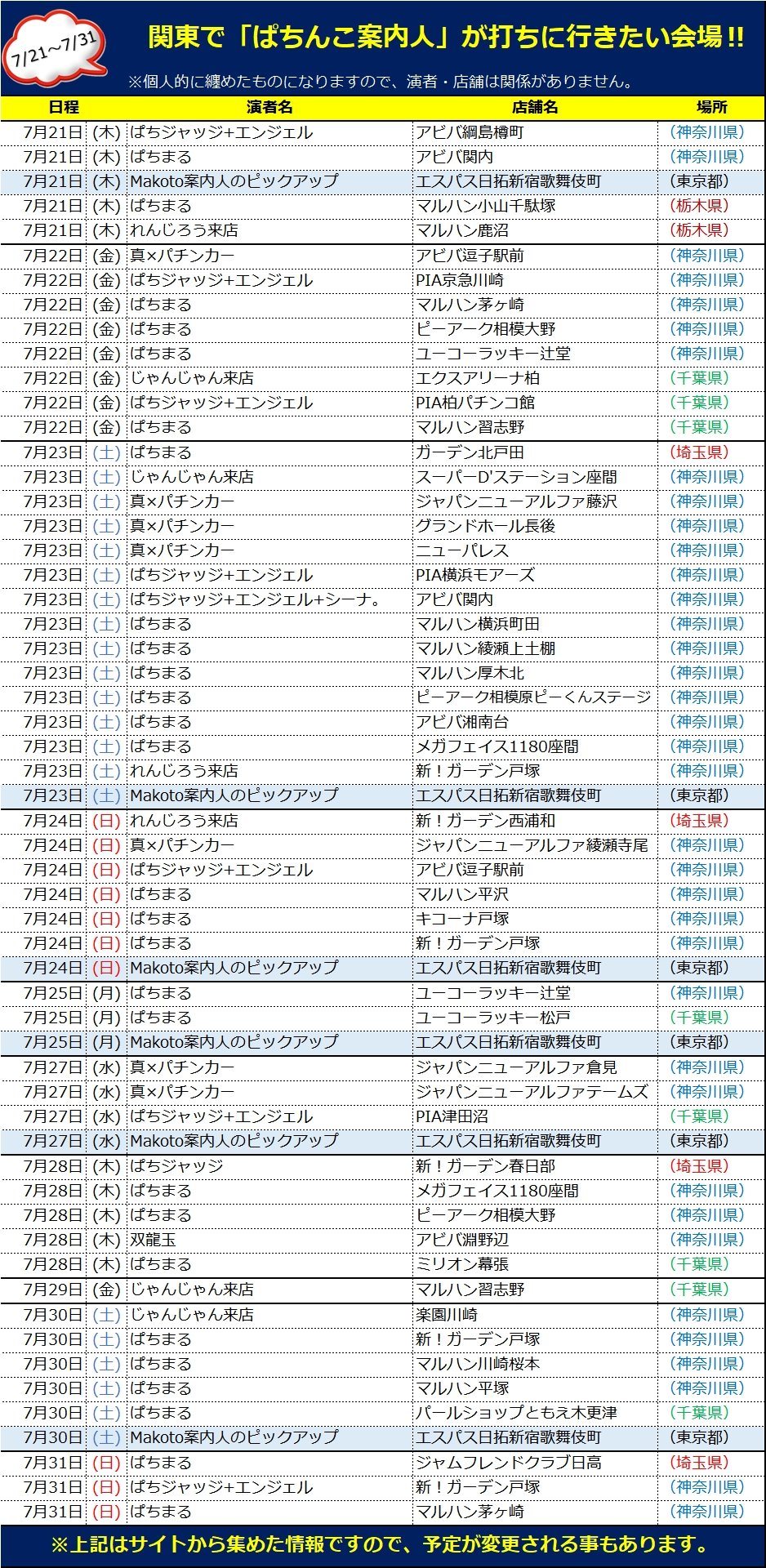Viewport: 766px width, 1568px height.
Task: Select store cell スーパーD'ステーション座間
Action: tap(535, 477)
